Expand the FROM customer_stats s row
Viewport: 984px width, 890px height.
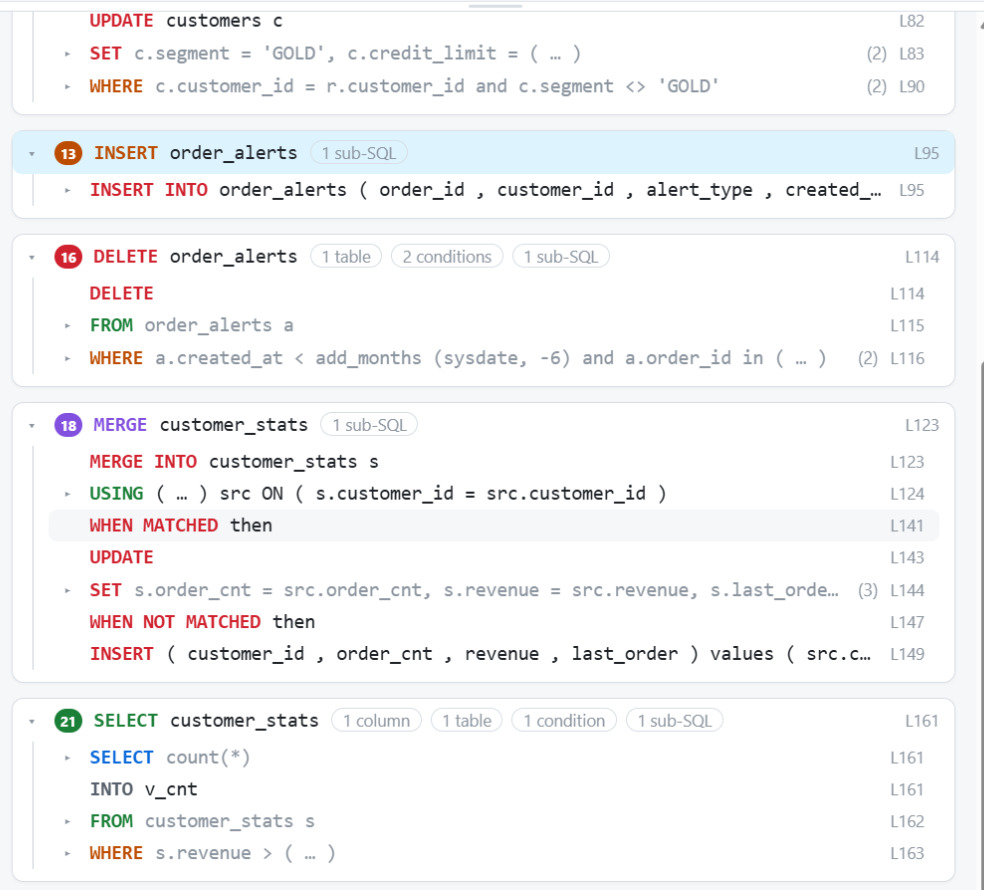pyautogui.click(x=67, y=822)
